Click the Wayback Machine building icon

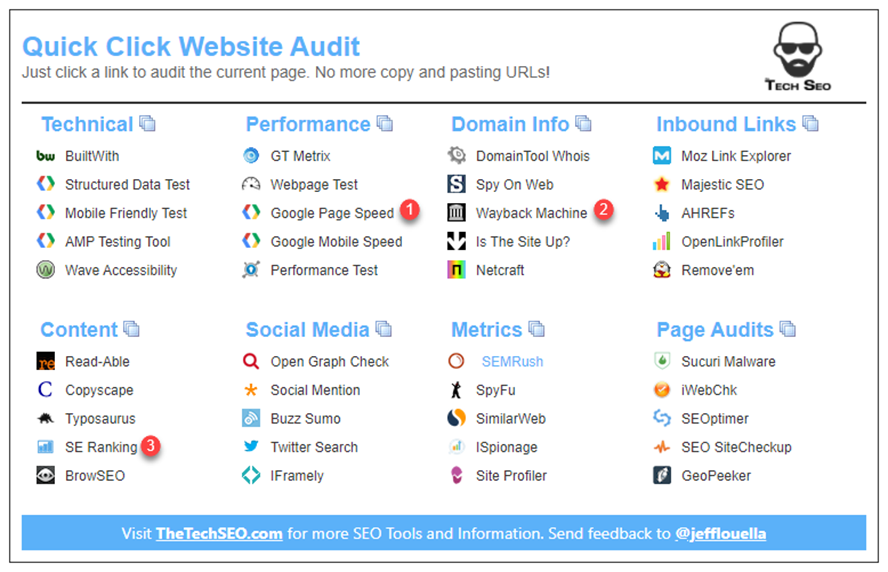click(x=456, y=213)
